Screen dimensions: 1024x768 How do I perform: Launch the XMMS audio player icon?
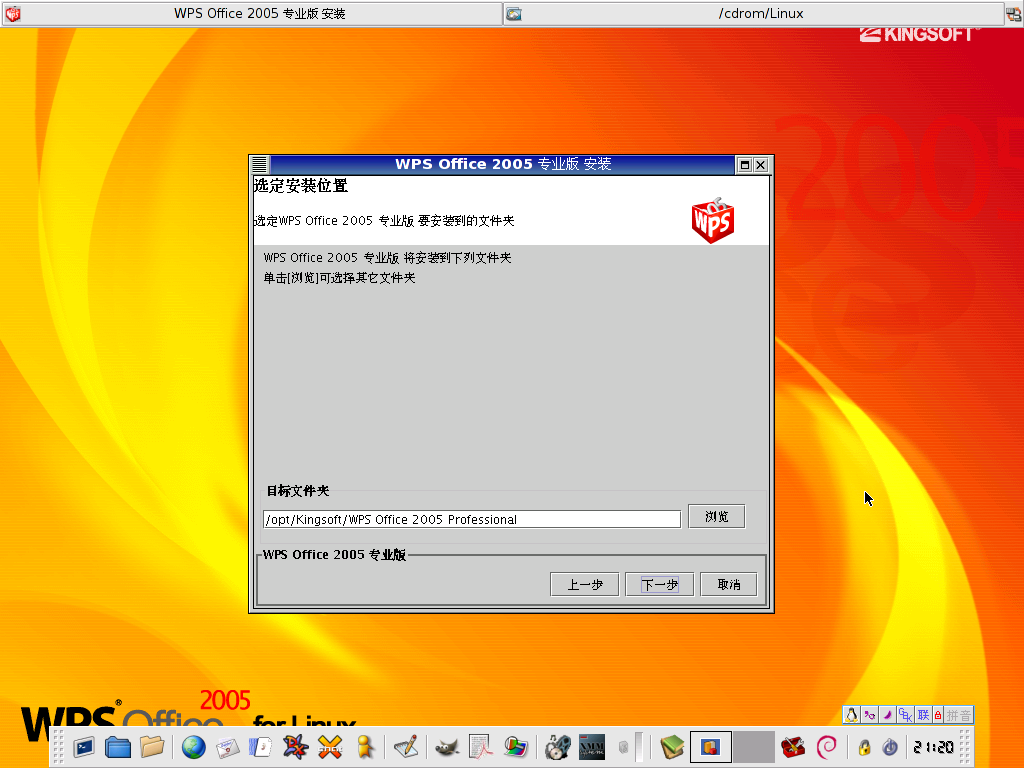tap(592, 746)
